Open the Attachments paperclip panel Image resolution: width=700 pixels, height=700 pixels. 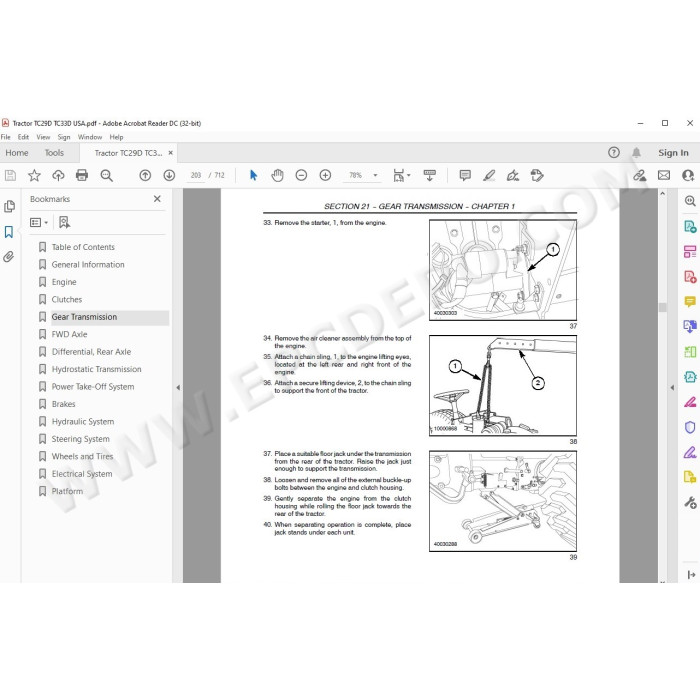point(9,257)
